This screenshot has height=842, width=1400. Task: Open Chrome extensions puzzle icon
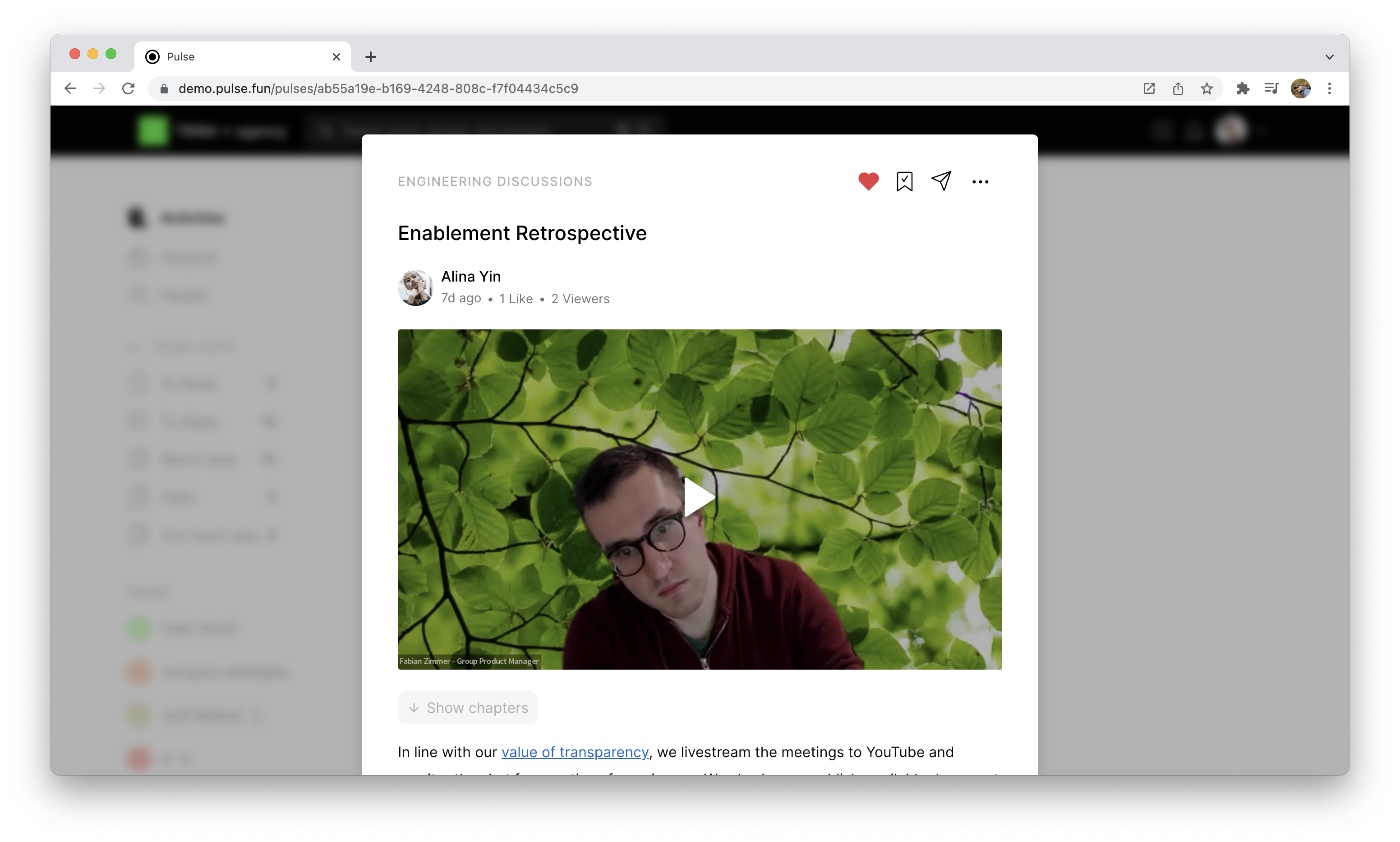coord(1243,88)
